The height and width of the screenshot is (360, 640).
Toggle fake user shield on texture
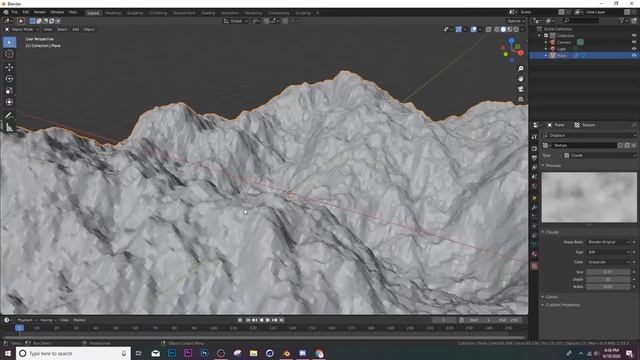[x=620, y=145]
